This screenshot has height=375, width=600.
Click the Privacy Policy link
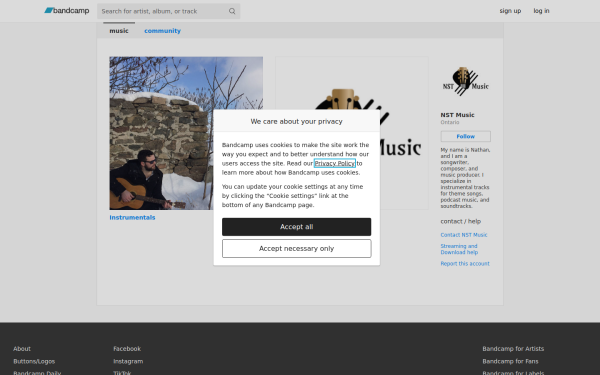(x=334, y=163)
